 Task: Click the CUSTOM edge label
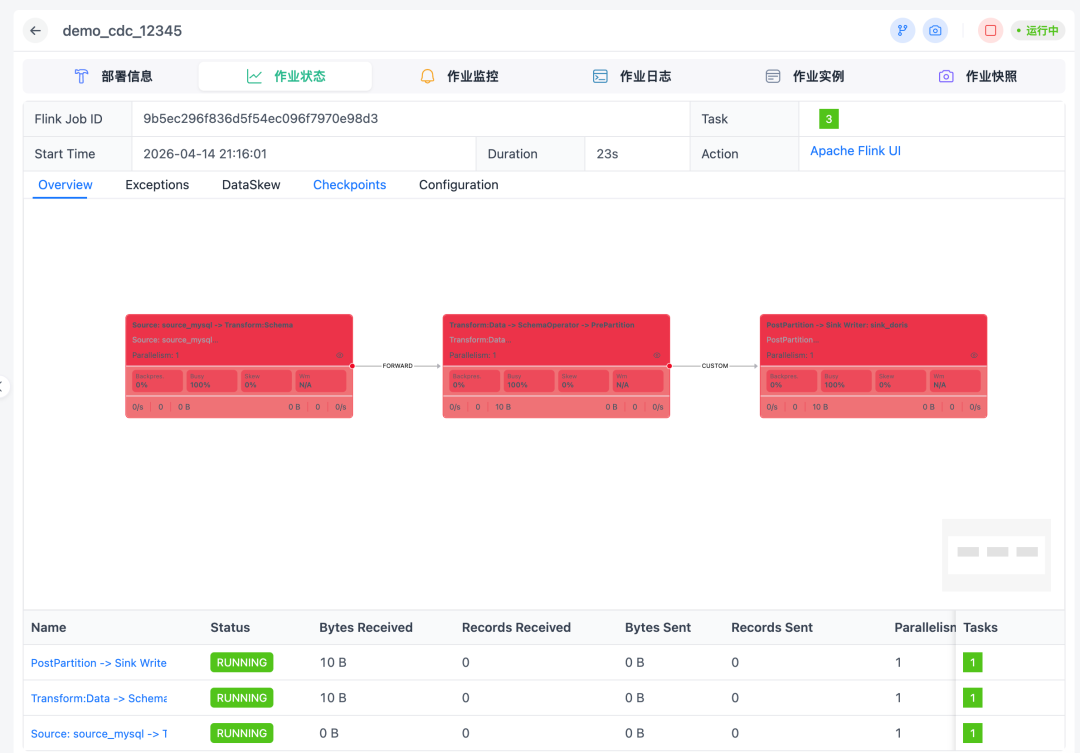[x=715, y=366]
